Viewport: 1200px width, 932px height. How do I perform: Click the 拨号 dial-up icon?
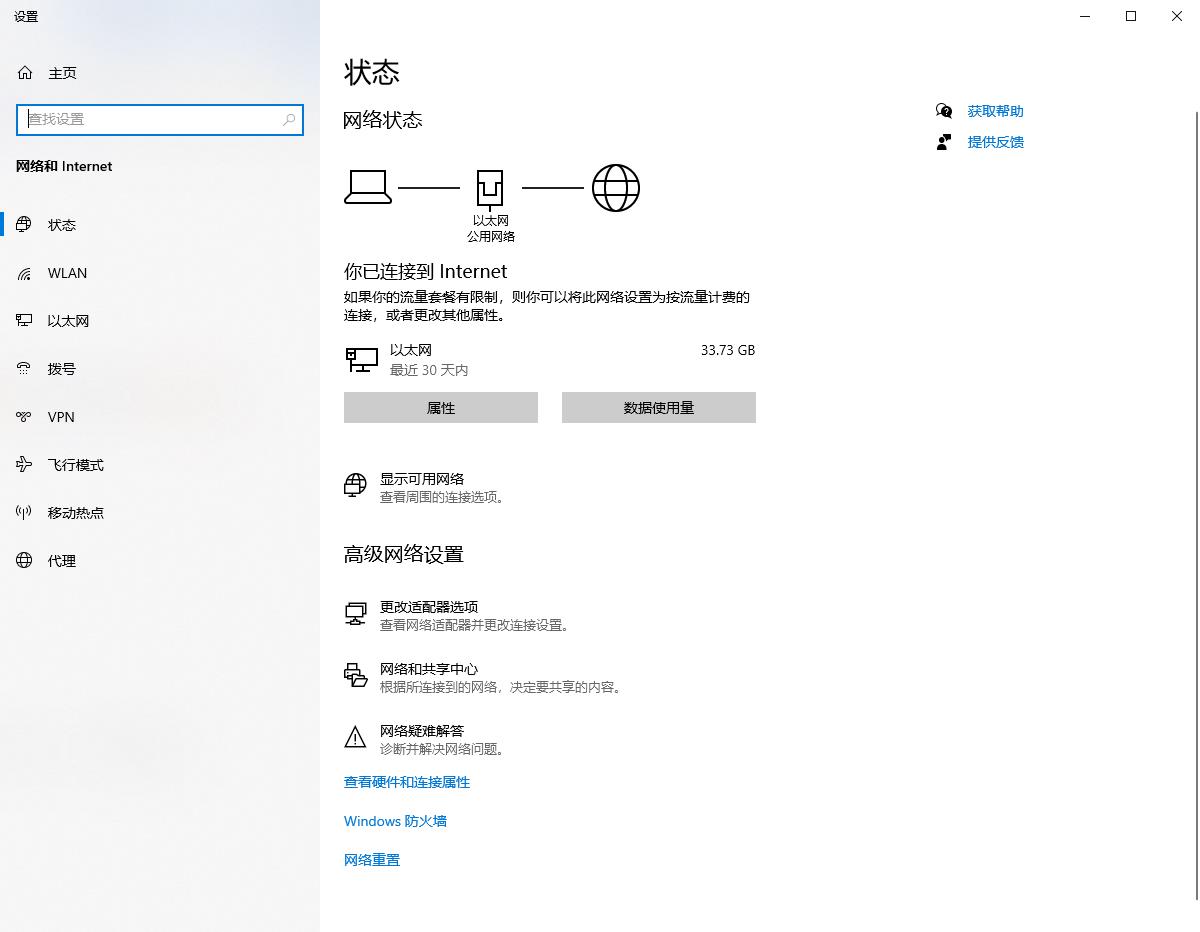click(x=24, y=369)
